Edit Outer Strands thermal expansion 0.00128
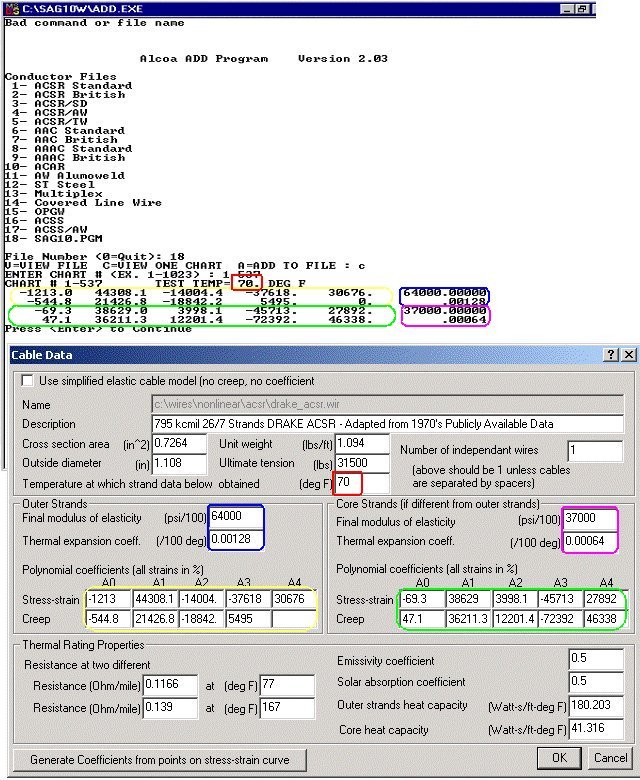 click(236, 539)
